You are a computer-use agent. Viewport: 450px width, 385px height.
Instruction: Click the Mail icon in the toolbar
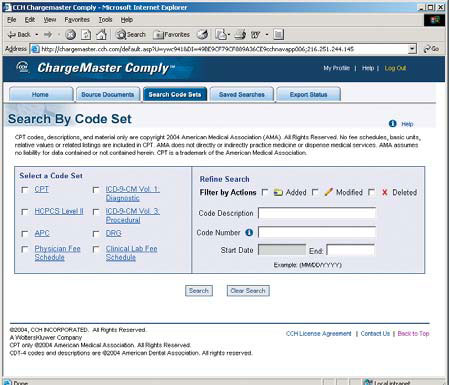pyautogui.click(x=221, y=34)
